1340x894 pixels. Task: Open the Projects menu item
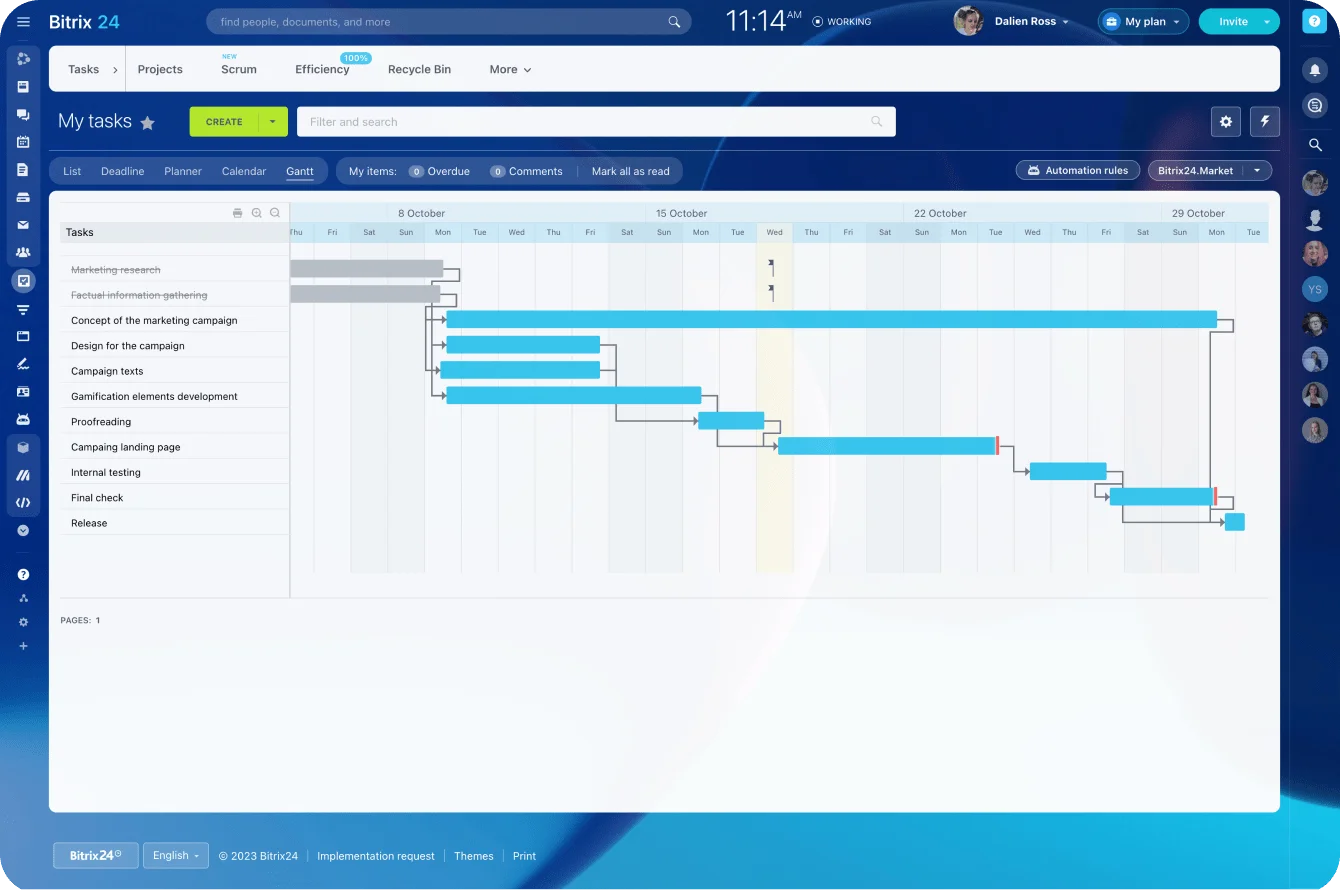click(x=159, y=69)
